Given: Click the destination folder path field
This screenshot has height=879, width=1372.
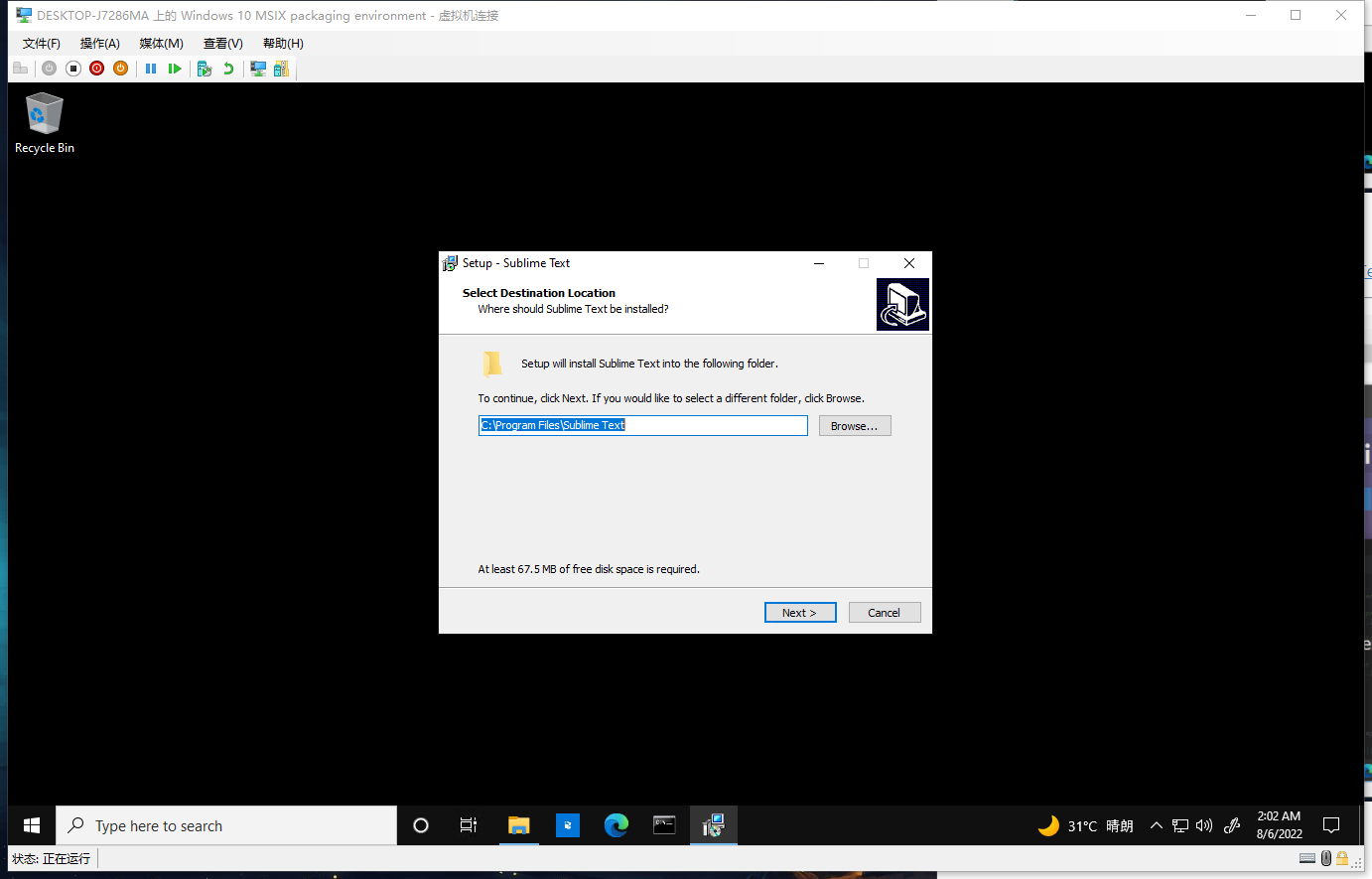Looking at the screenshot, I should pyautogui.click(x=642, y=426).
